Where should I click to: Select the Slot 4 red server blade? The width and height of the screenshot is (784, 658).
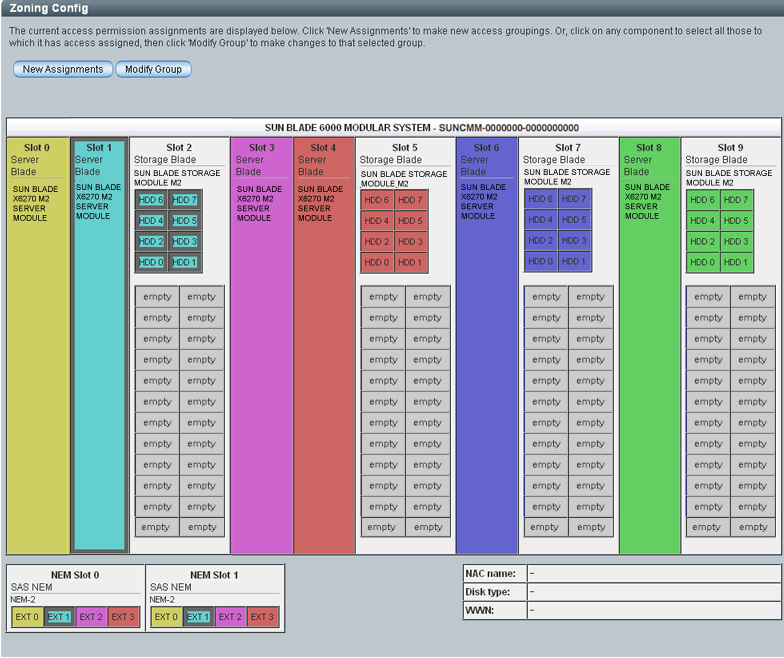(x=324, y=345)
